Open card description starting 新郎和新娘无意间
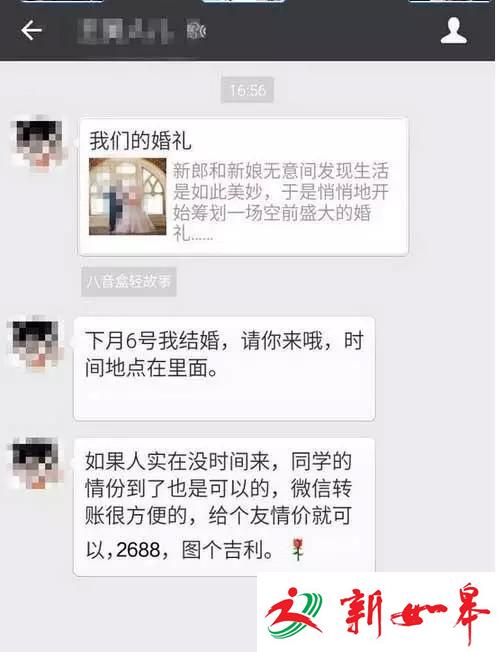497x652 pixels. click(281, 202)
